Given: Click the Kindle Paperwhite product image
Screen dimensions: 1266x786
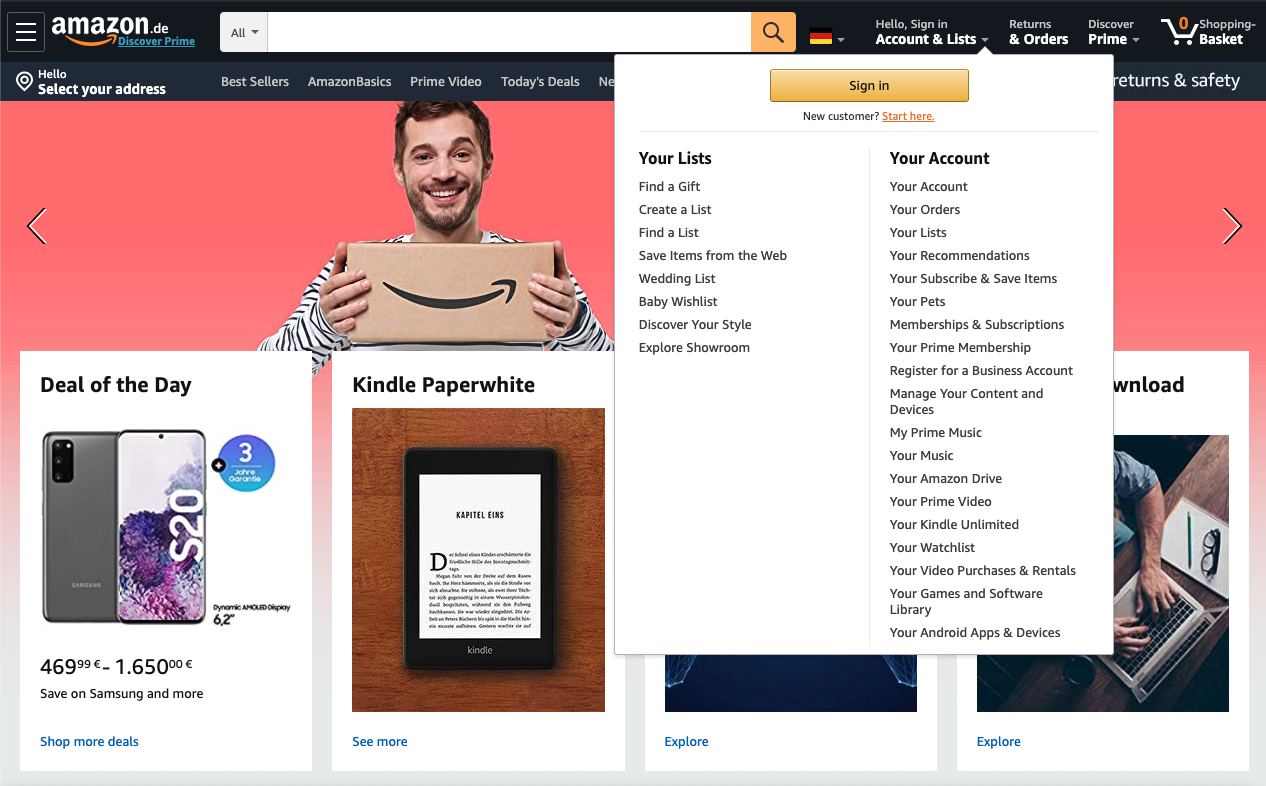Looking at the screenshot, I should (x=478, y=560).
